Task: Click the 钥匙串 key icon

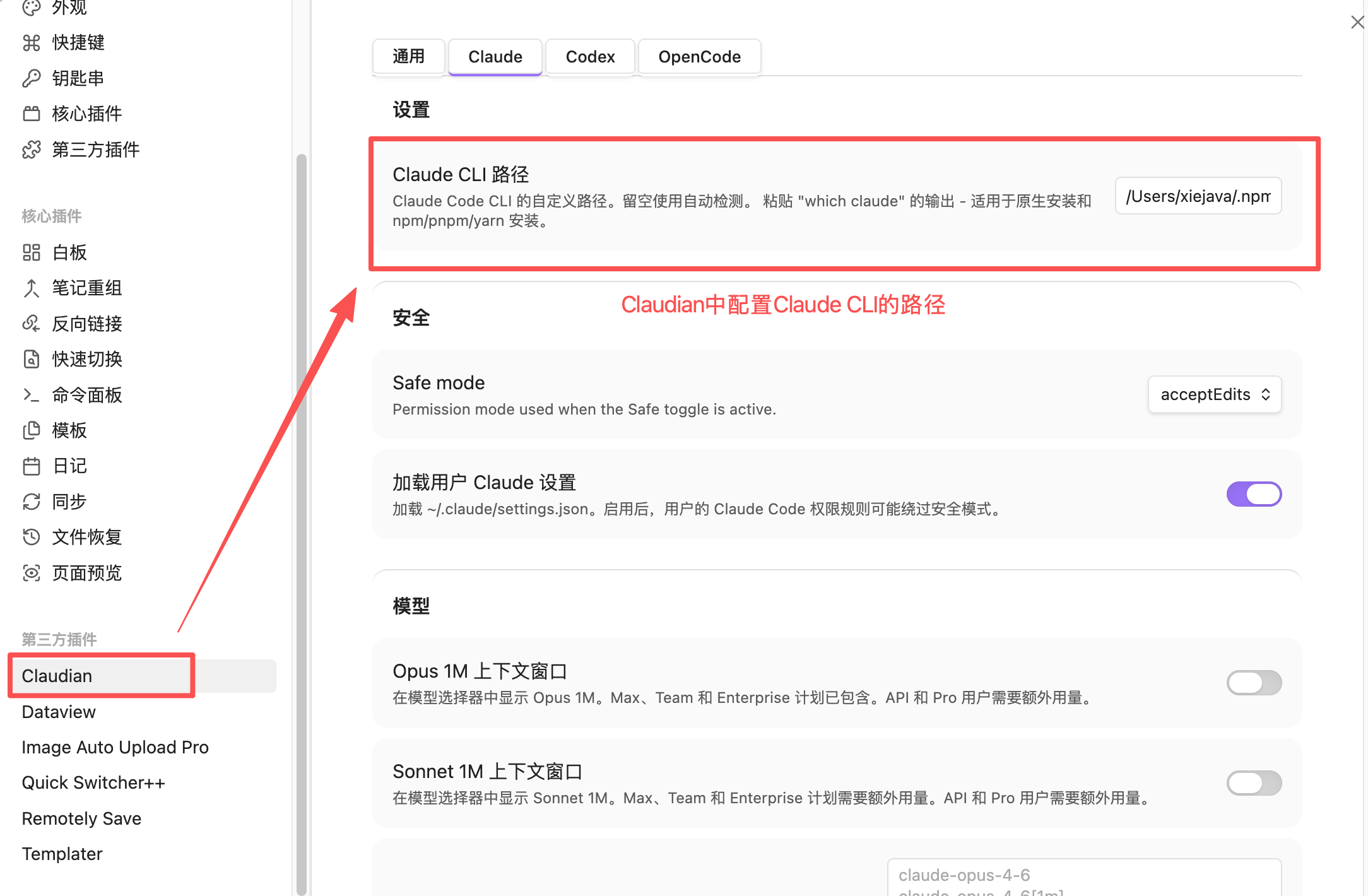Action: [32, 78]
